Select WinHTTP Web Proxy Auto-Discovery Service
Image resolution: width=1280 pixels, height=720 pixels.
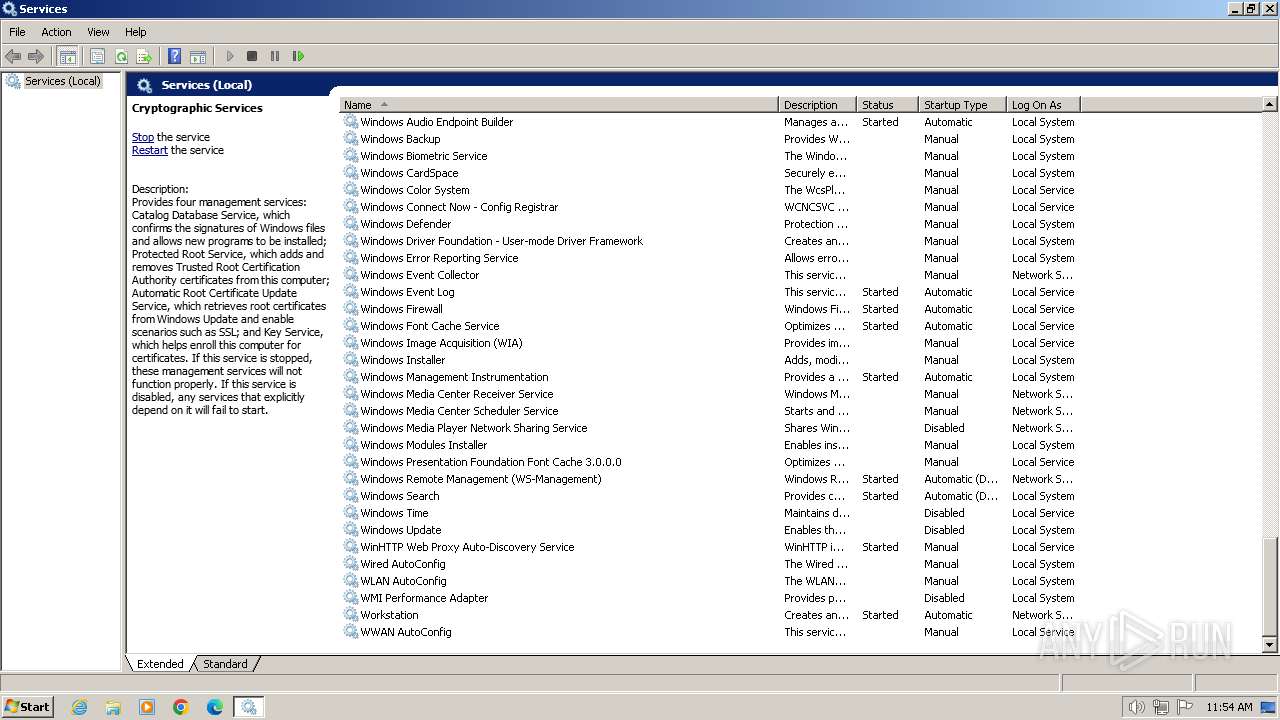(467, 547)
